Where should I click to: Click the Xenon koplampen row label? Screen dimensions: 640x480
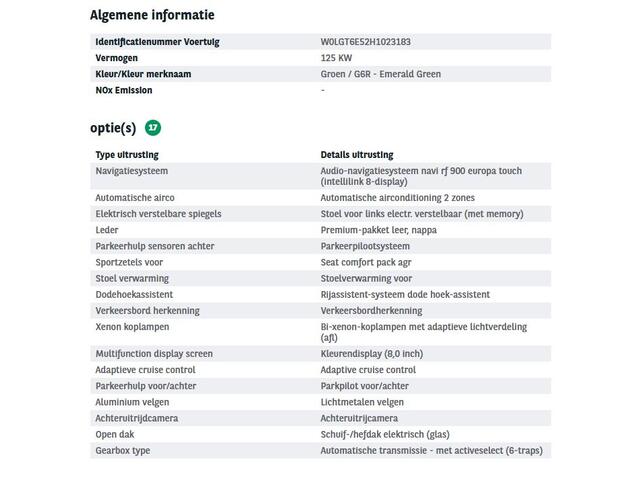(132, 326)
